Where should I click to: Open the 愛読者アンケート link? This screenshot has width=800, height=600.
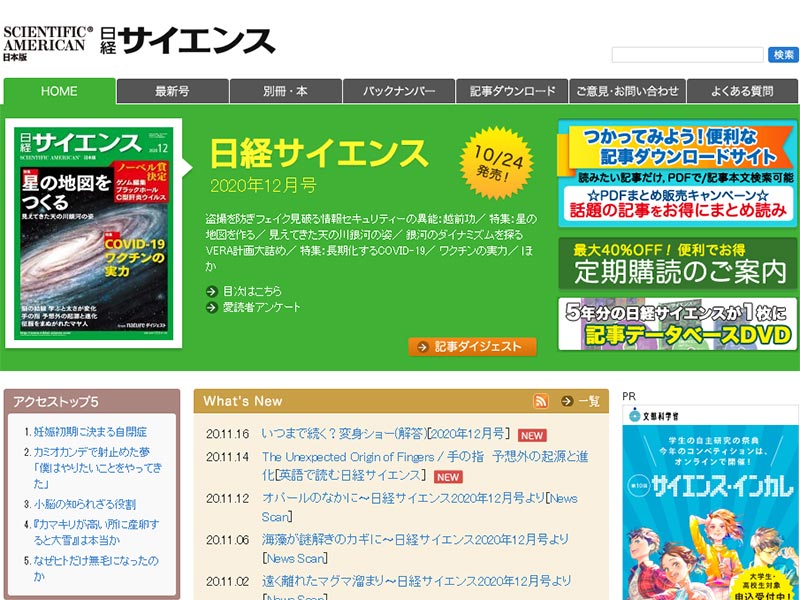coord(262,307)
